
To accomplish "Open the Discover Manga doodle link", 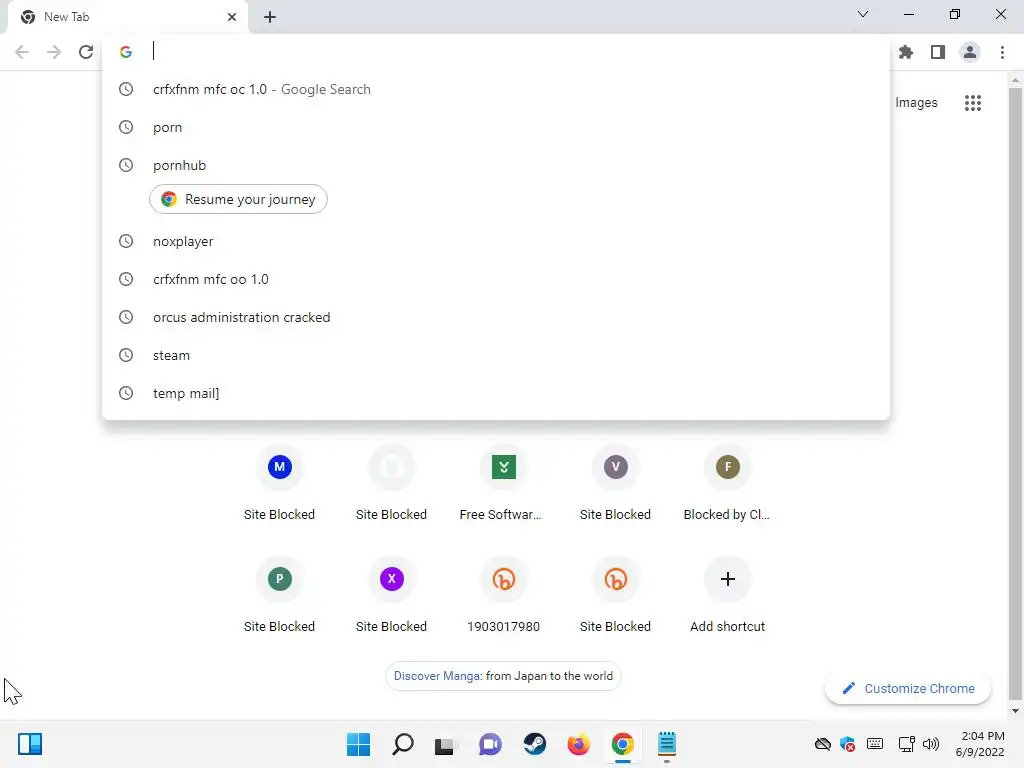I will 503,676.
